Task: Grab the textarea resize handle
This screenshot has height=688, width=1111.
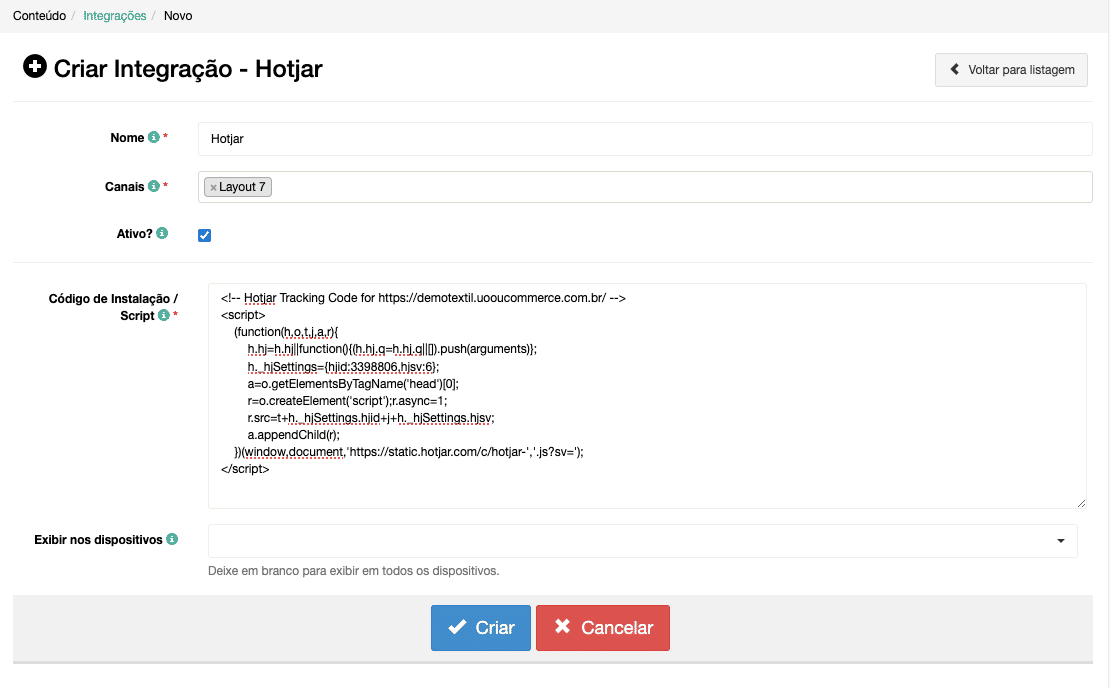Action: [1081, 503]
